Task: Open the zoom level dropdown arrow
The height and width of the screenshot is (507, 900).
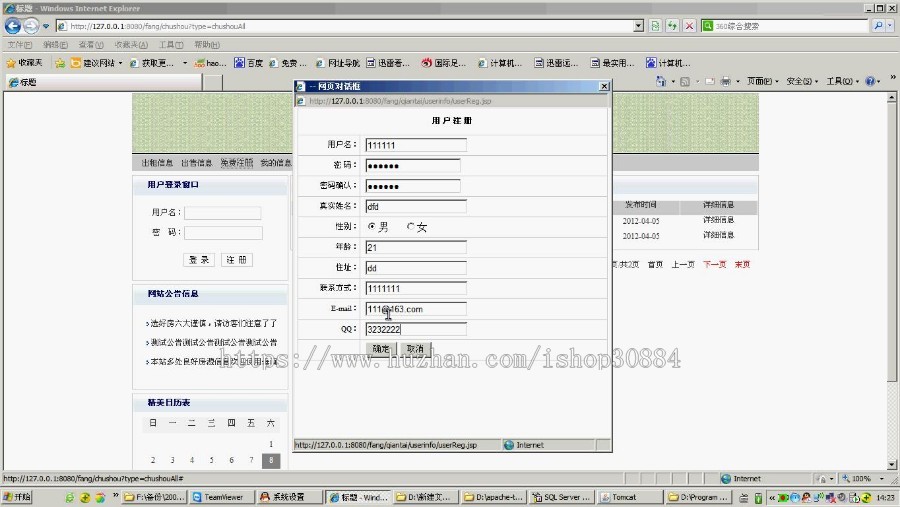Action: click(882, 478)
